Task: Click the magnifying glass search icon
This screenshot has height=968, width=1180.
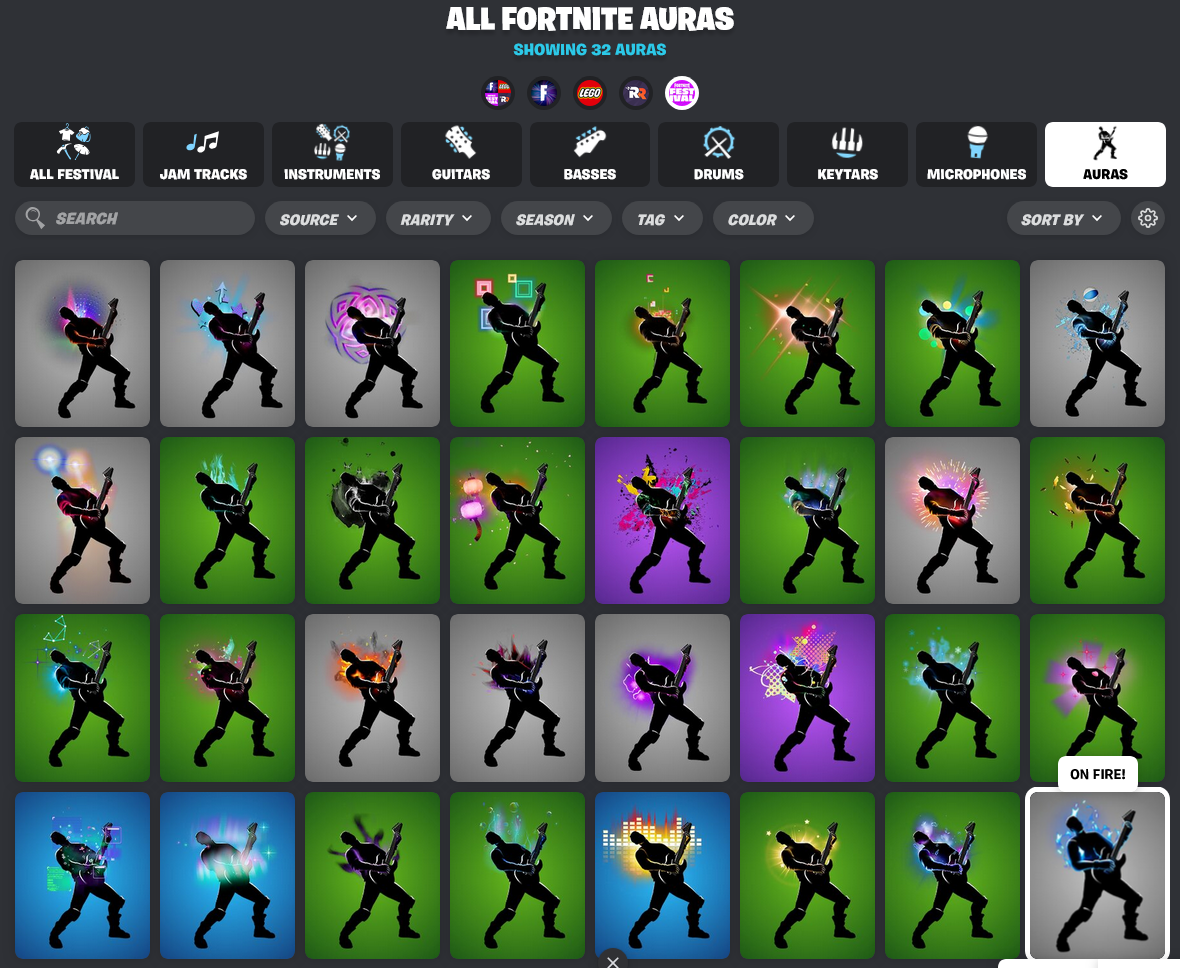Action: click(x=35, y=218)
